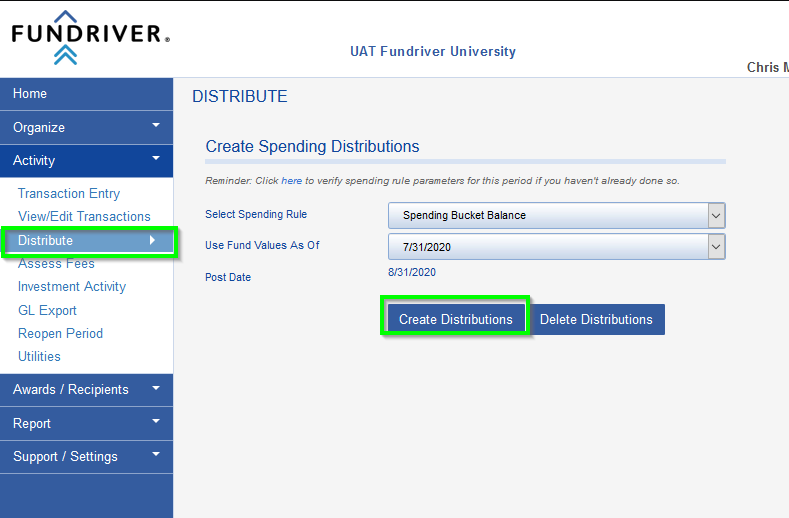Select the Distribute submenu item
The width and height of the screenshot is (789, 518).
pyautogui.click(x=89, y=241)
